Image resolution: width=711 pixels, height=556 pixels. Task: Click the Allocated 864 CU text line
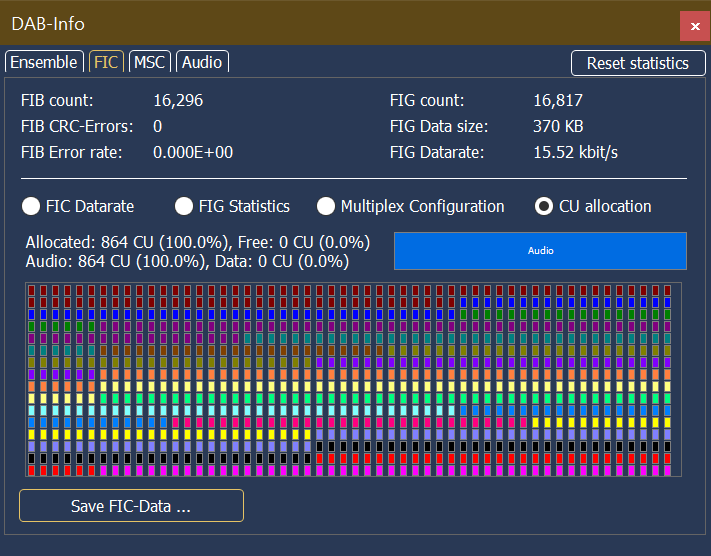(x=198, y=242)
